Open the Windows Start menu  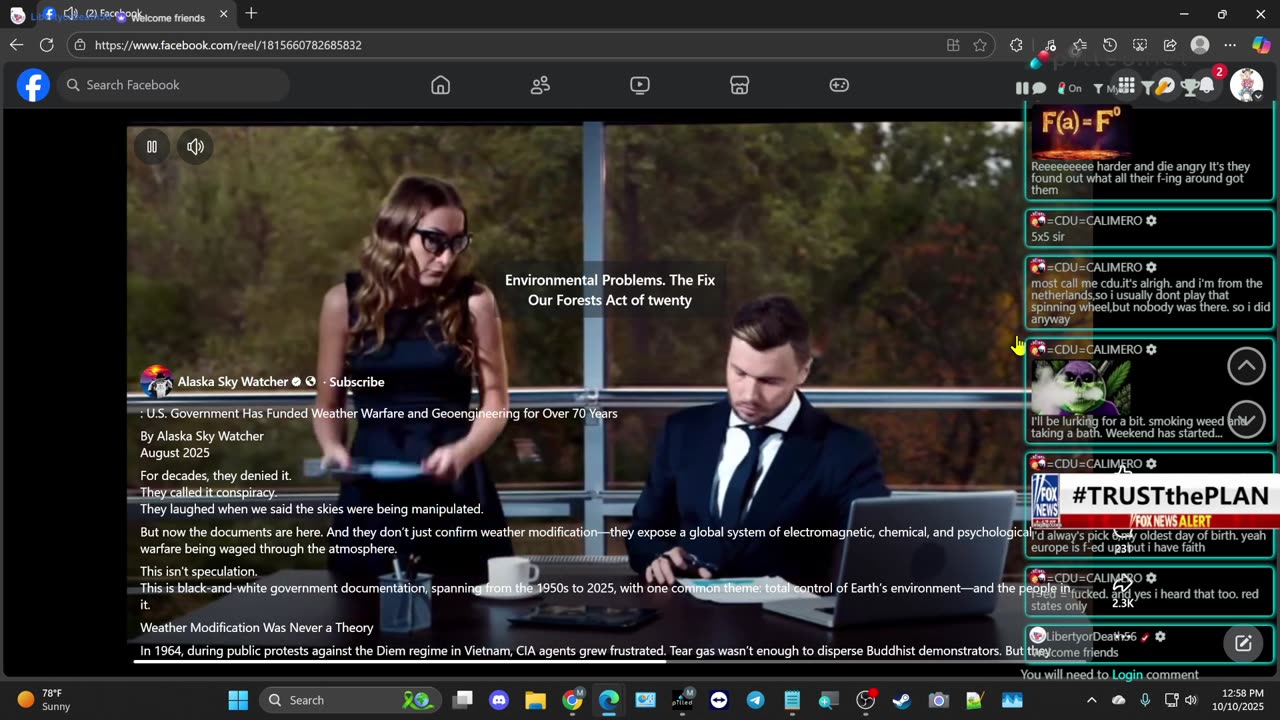tap(238, 700)
